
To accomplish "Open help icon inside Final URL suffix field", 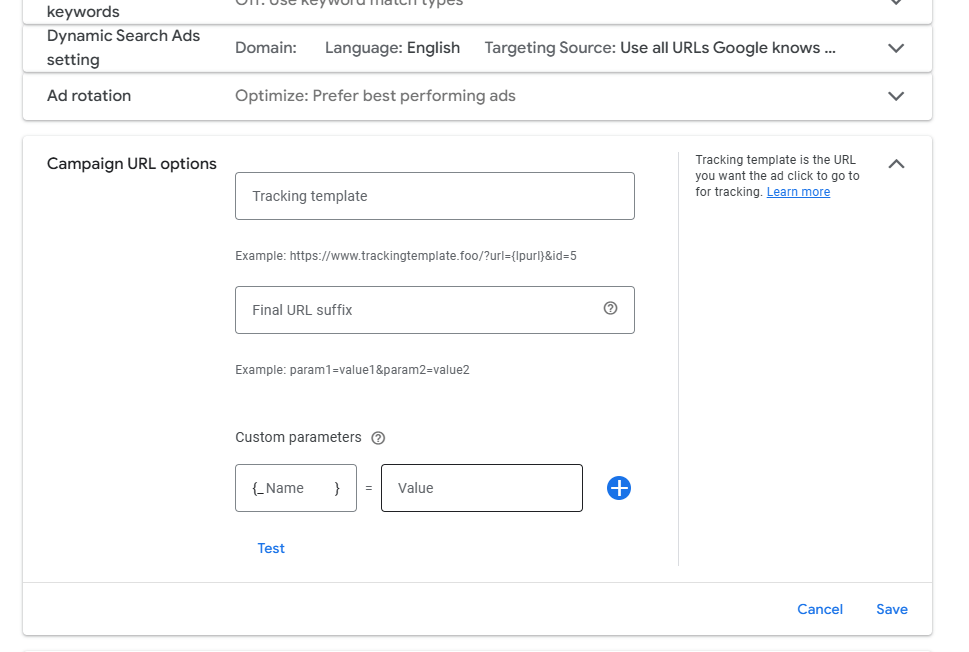I will (611, 308).
